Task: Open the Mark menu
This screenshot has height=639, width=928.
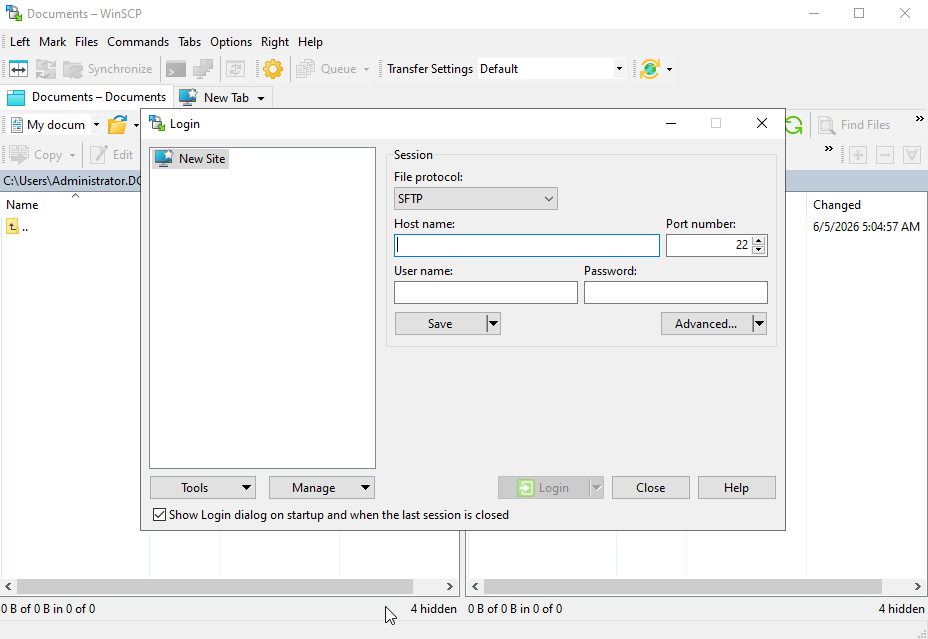Action: coord(53,42)
